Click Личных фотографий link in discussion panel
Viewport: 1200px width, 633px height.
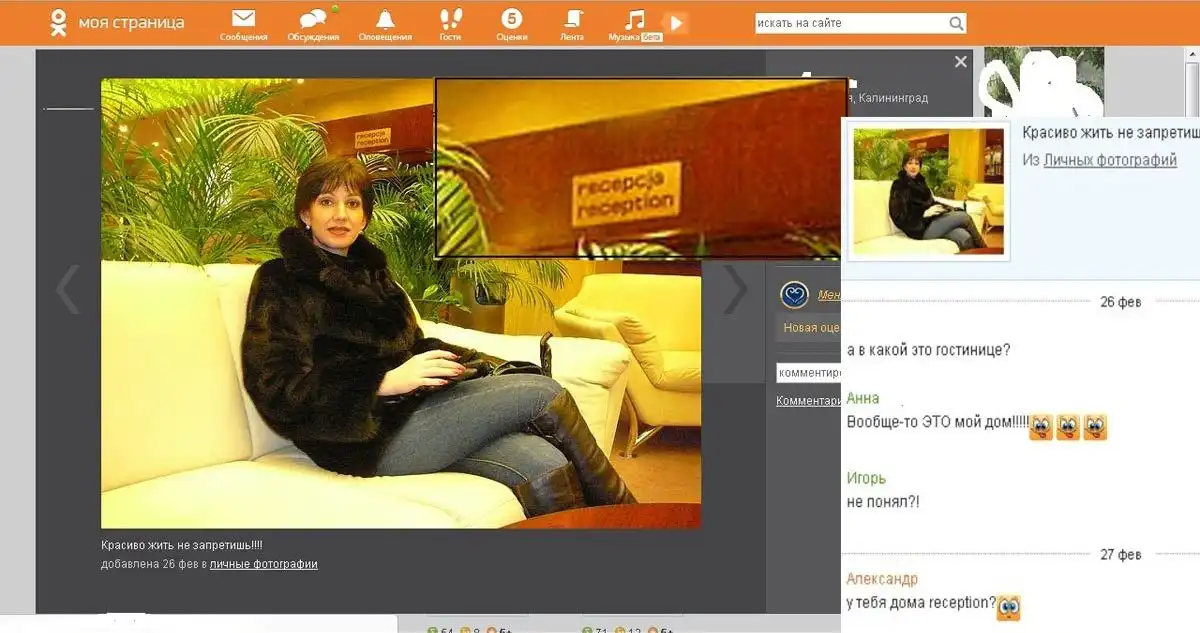click(x=1110, y=160)
